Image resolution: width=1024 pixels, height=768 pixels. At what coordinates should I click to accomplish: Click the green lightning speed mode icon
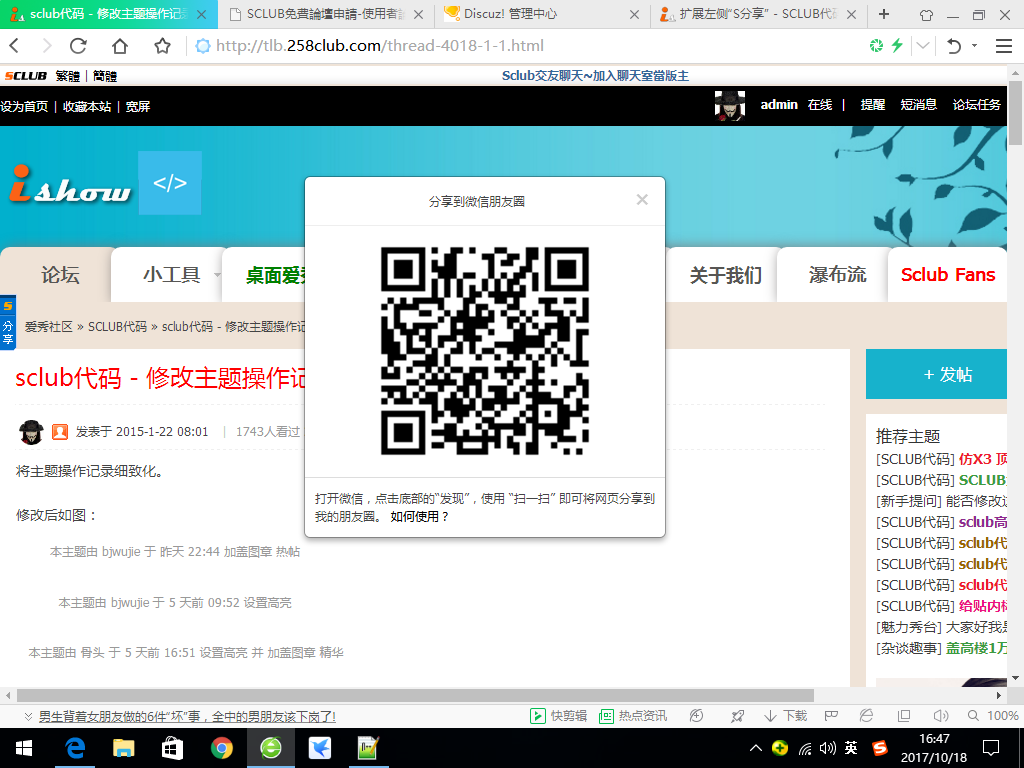(x=897, y=46)
